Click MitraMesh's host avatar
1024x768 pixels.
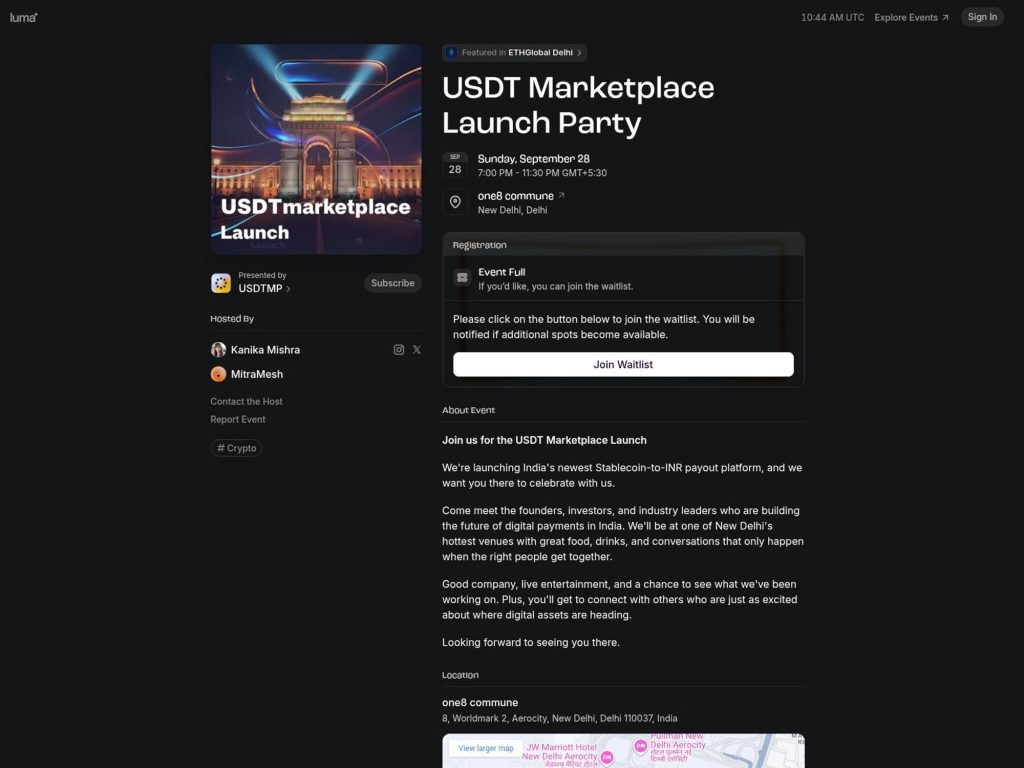(x=219, y=374)
